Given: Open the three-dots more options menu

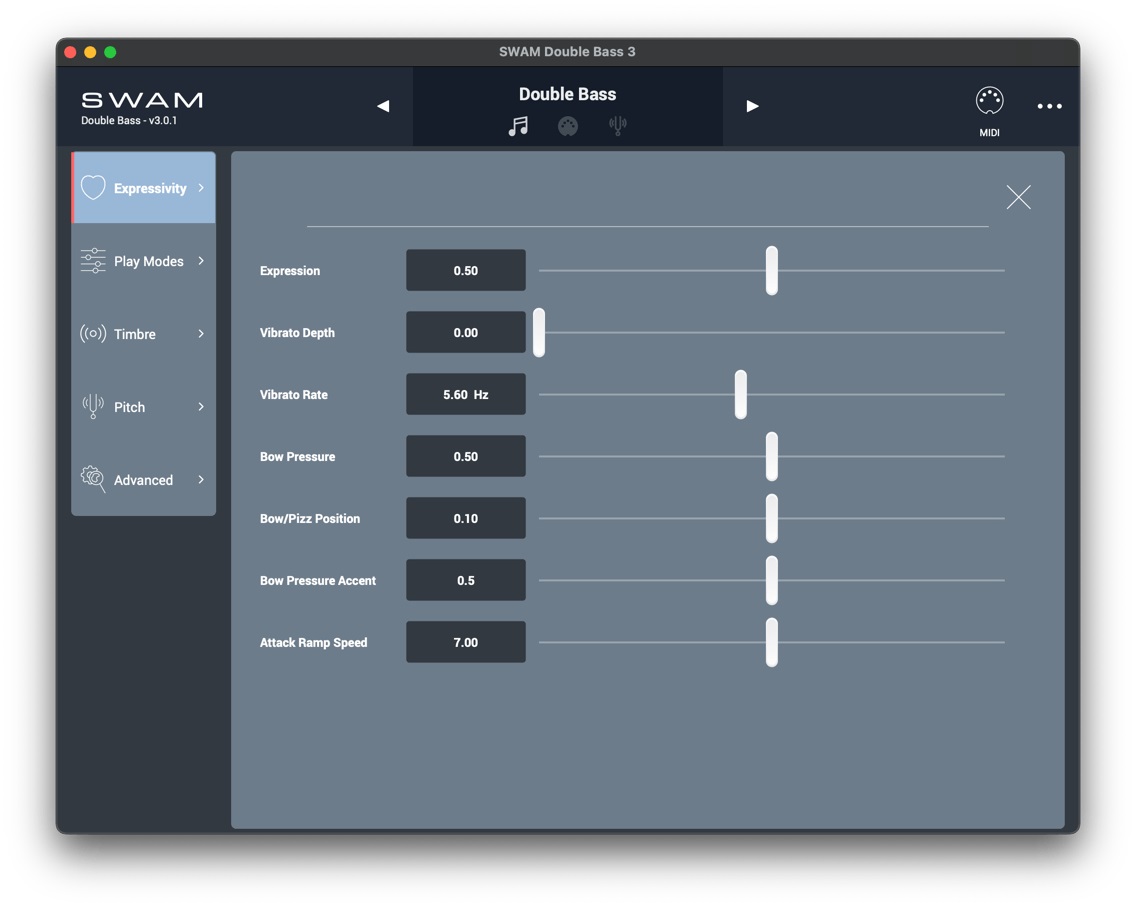Looking at the screenshot, I should (x=1049, y=106).
